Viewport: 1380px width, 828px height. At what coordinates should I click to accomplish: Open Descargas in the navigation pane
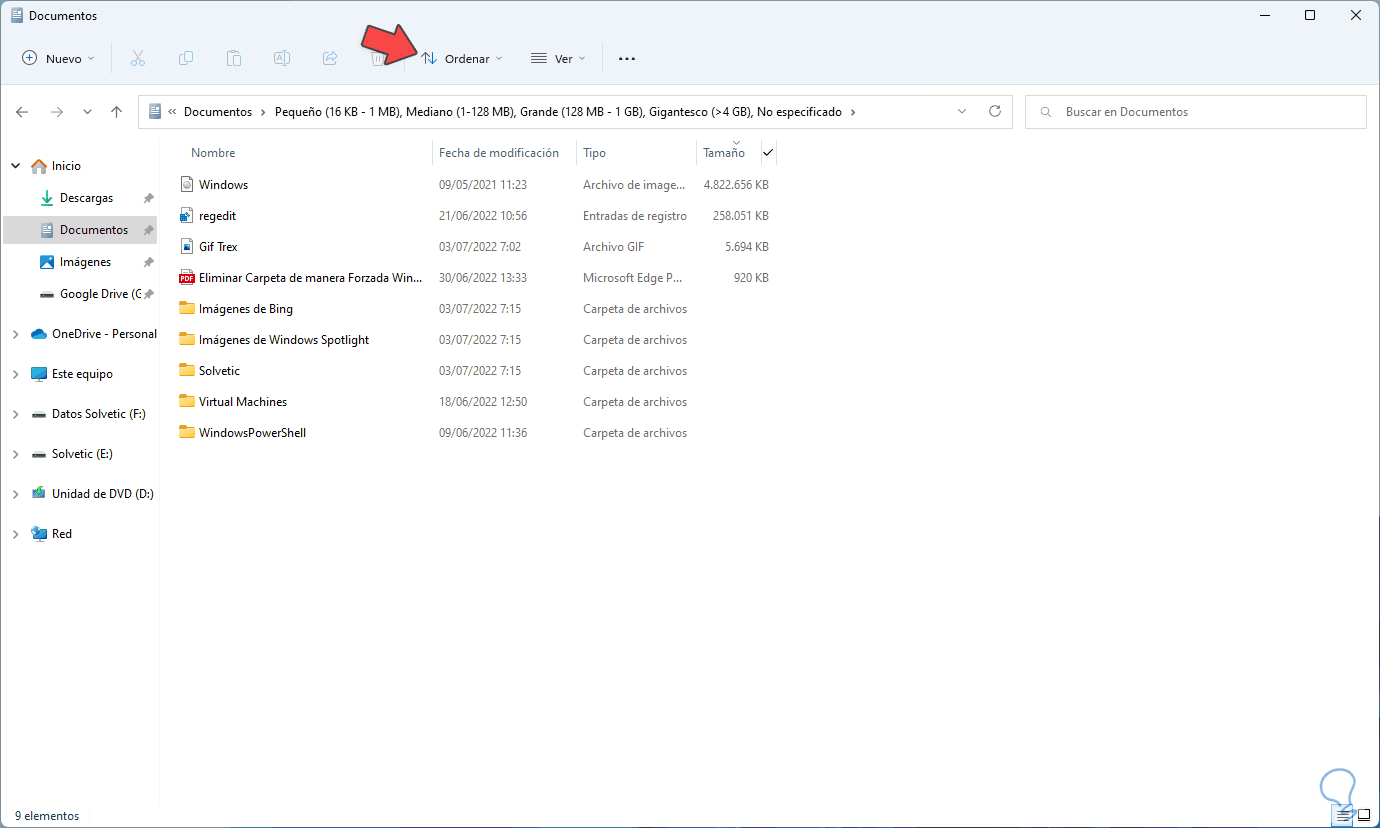pos(86,198)
